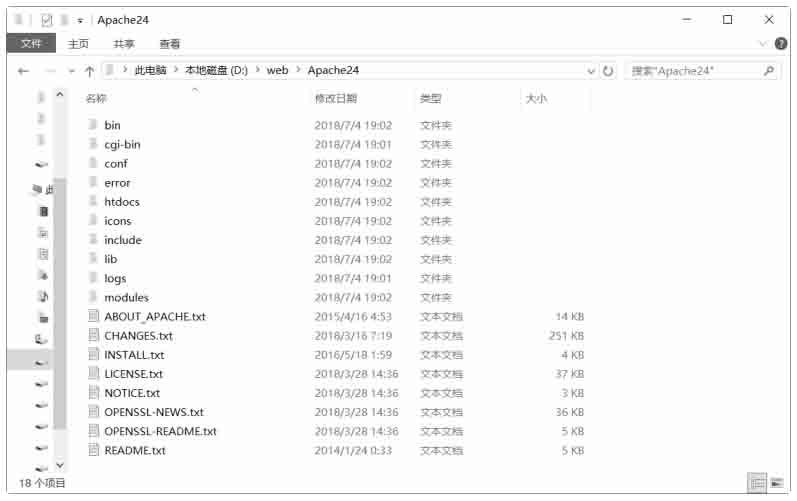Switch to the 主页 ribbon tab

point(78,44)
